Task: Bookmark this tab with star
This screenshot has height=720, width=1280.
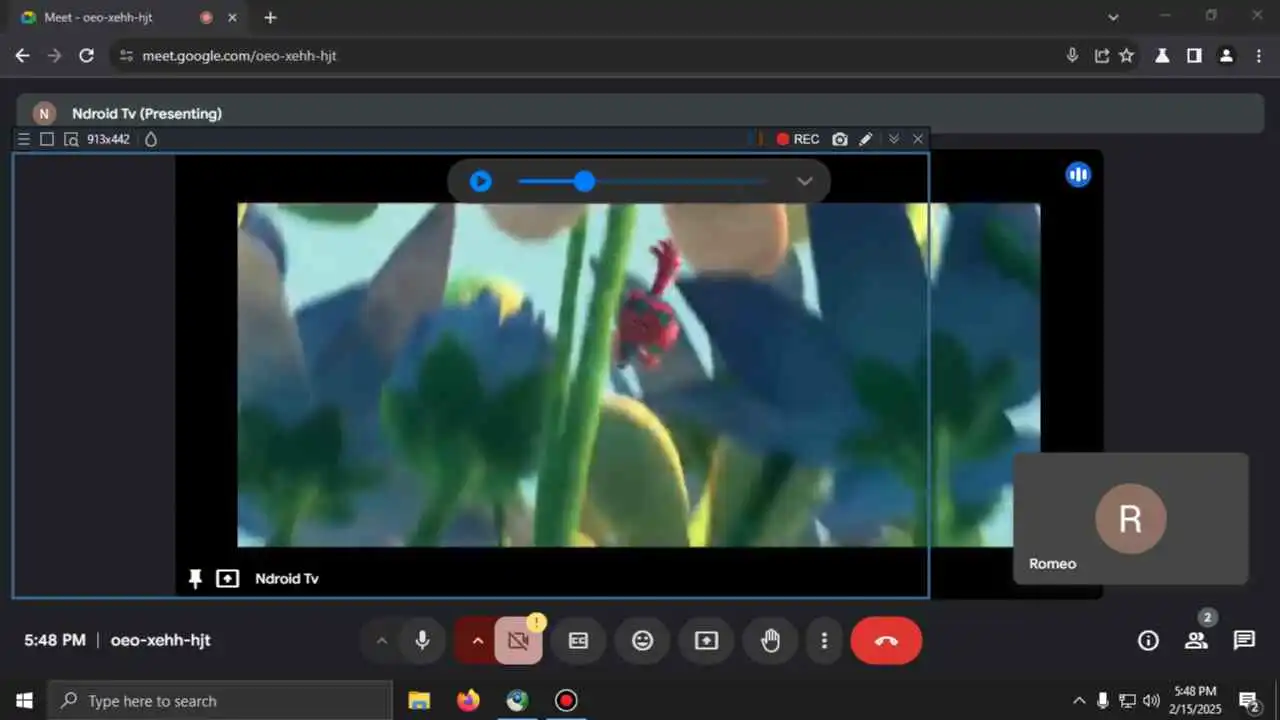Action: pyautogui.click(x=1127, y=56)
